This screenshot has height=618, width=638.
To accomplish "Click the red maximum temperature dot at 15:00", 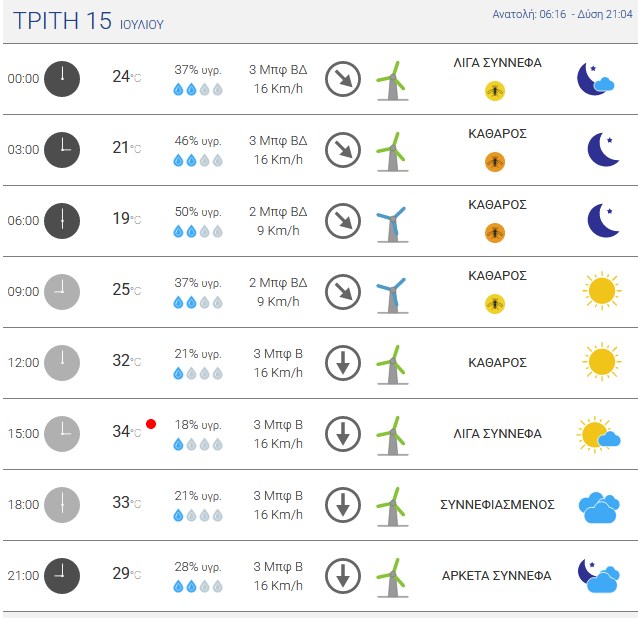I will point(151,424).
